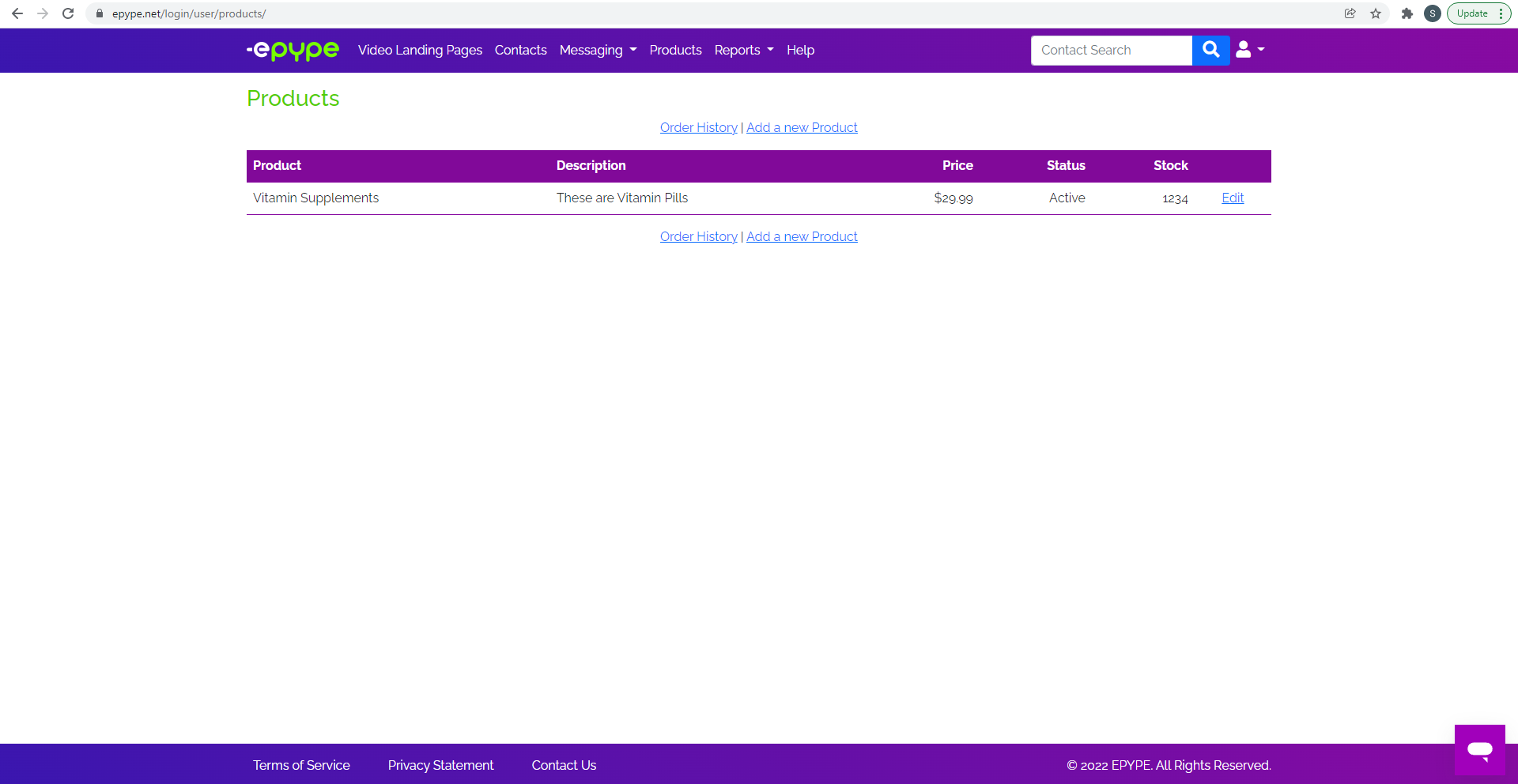
Task: Bookmark page with star icon
Action: (1376, 13)
